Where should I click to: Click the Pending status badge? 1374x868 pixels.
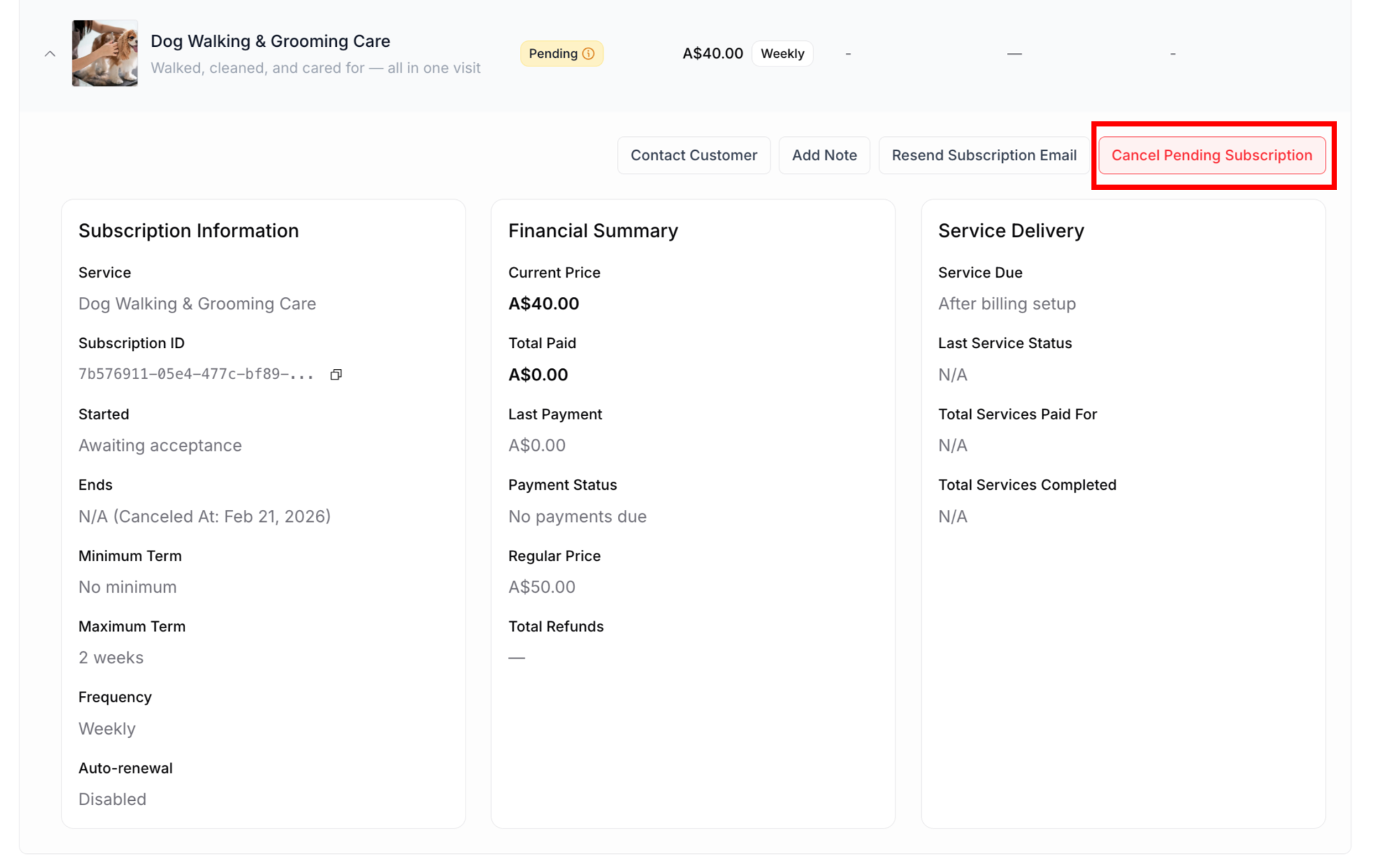coord(553,54)
